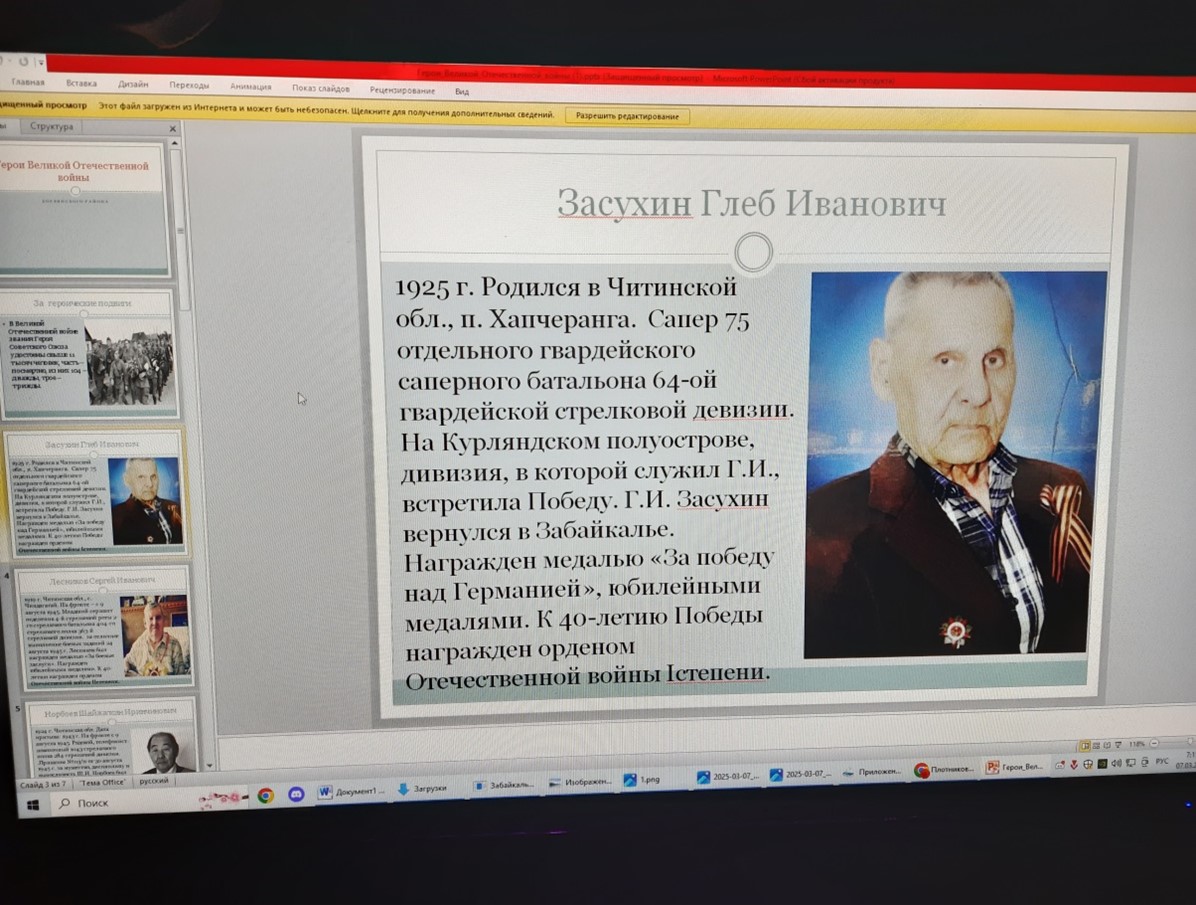Open the Переходы ribbon tab

[189, 85]
